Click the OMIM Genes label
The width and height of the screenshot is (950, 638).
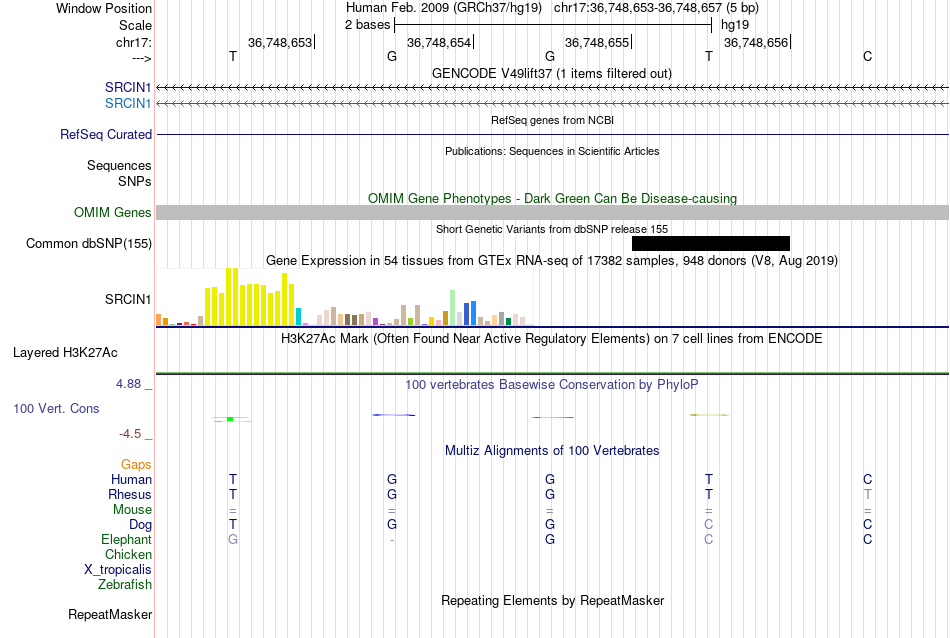pyautogui.click(x=113, y=213)
